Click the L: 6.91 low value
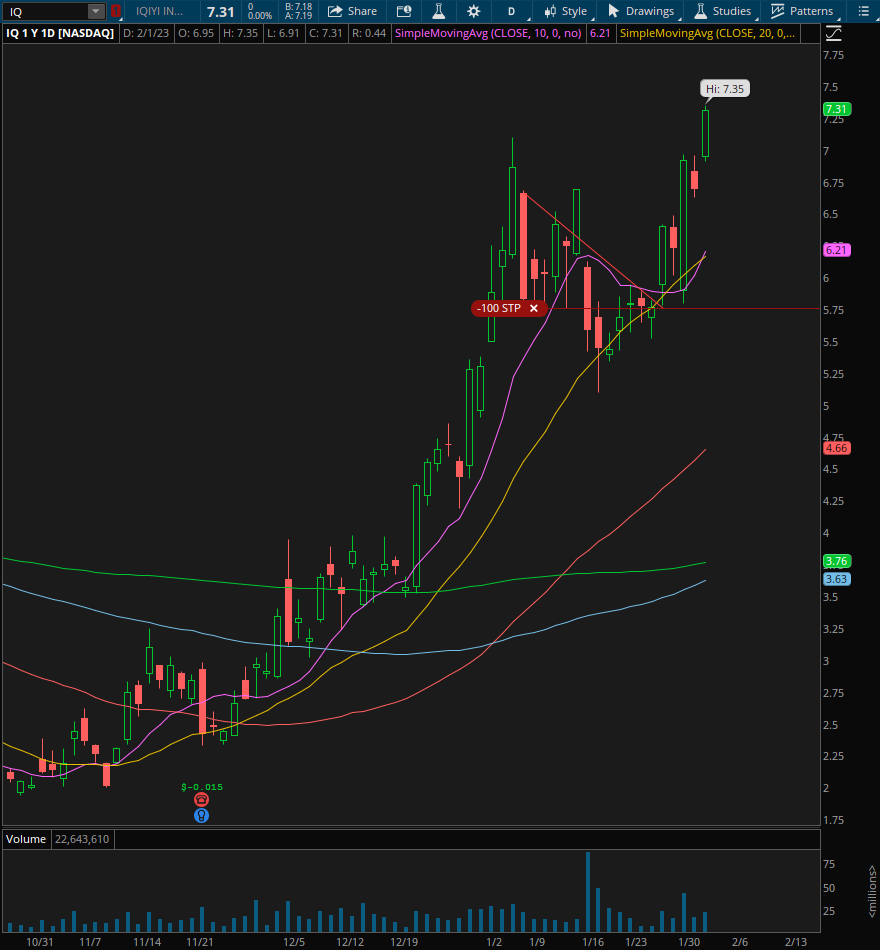This screenshot has width=880, height=950. (x=283, y=33)
